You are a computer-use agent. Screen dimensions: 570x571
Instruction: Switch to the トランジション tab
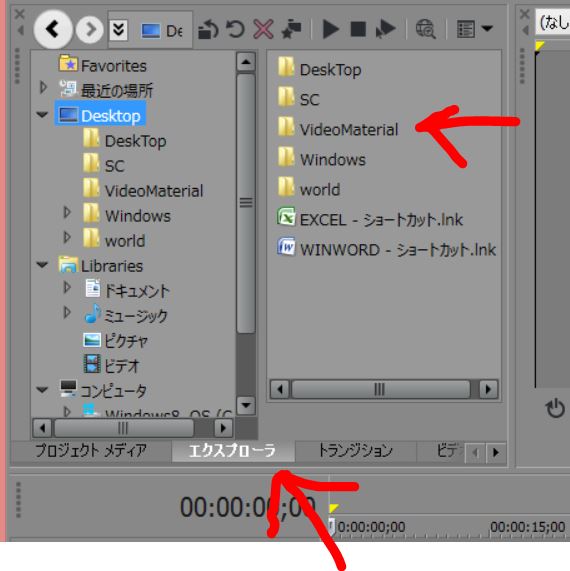[x=355, y=451]
